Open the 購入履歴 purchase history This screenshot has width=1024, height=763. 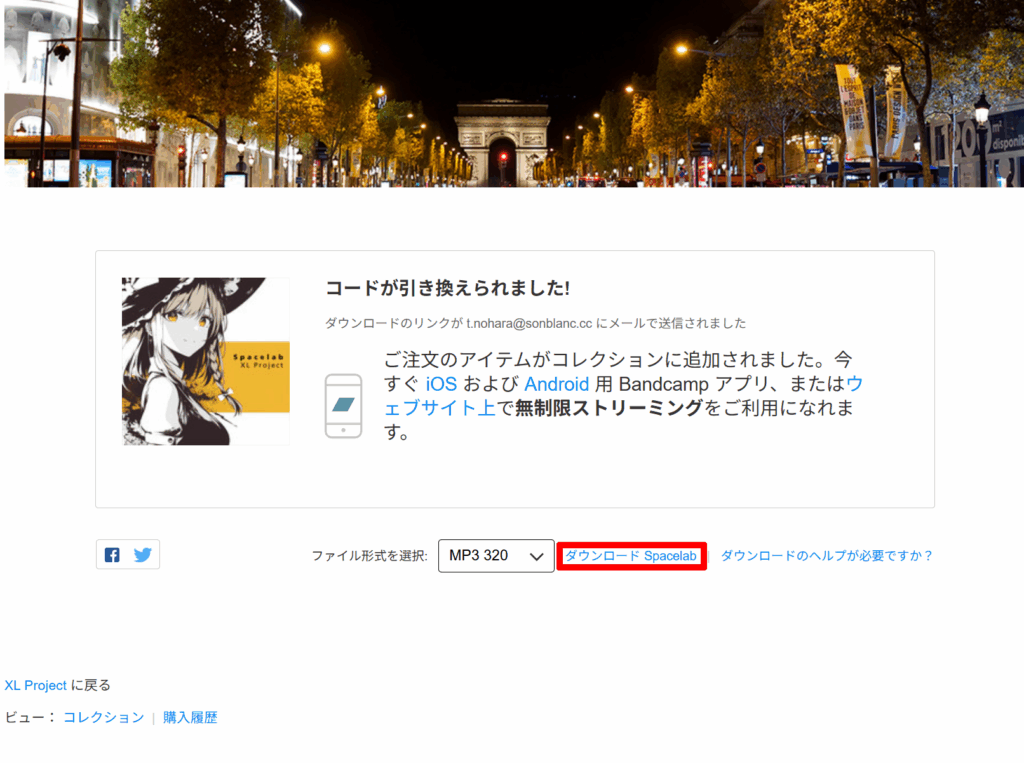[x=190, y=717]
